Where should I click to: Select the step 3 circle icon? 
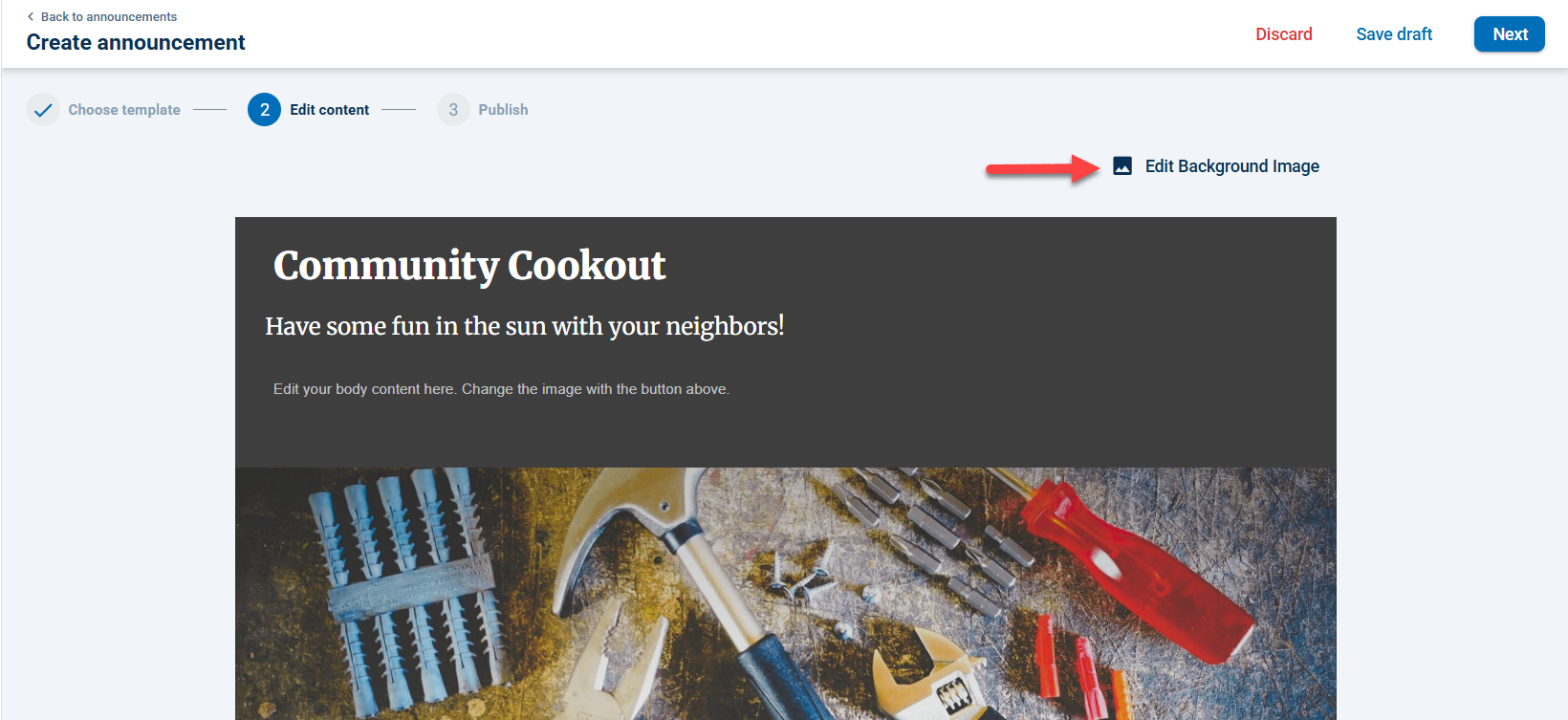coord(453,110)
